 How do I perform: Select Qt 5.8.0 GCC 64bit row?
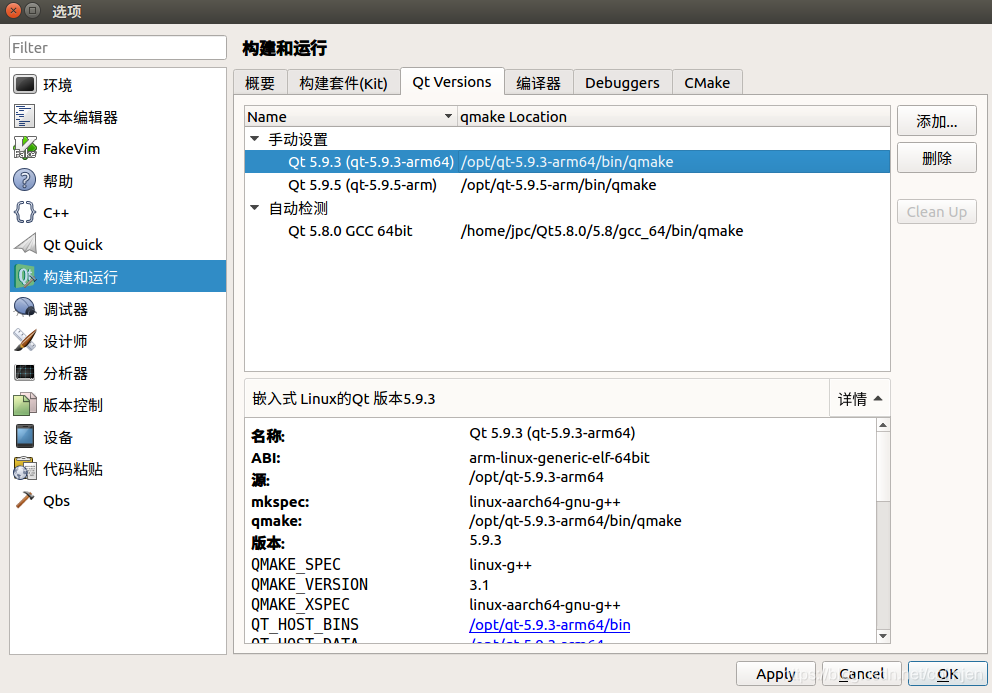(x=567, y=231)
